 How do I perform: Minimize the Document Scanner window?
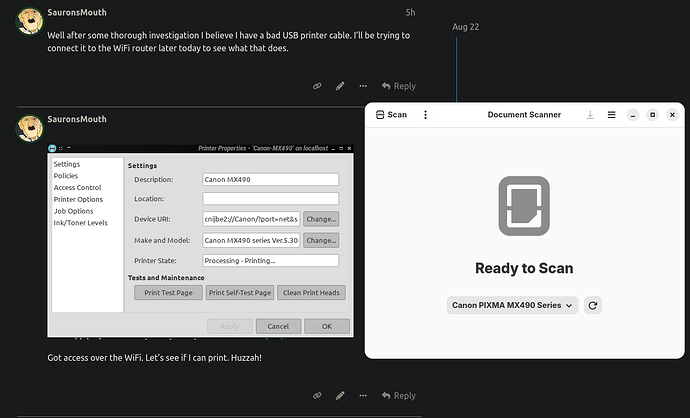[x=632, y=115]
